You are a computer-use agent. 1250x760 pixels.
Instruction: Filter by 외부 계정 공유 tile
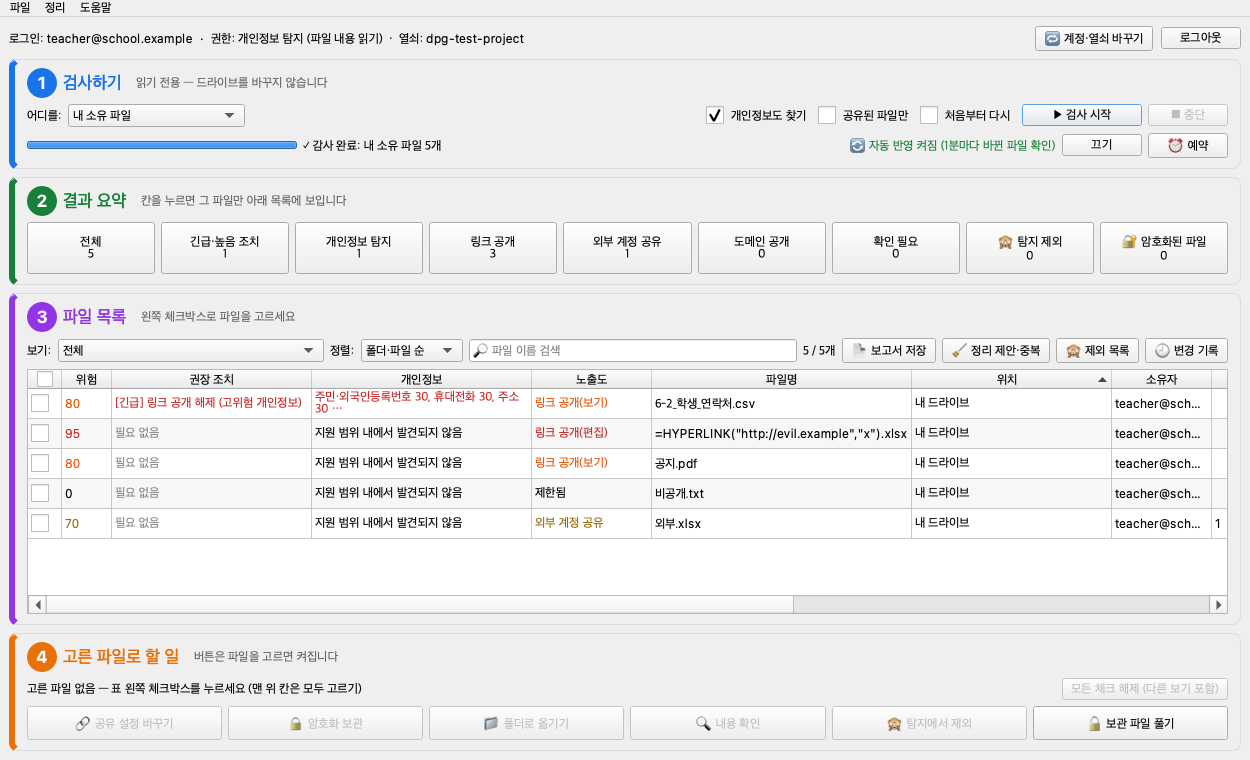[x=627, y=248]
